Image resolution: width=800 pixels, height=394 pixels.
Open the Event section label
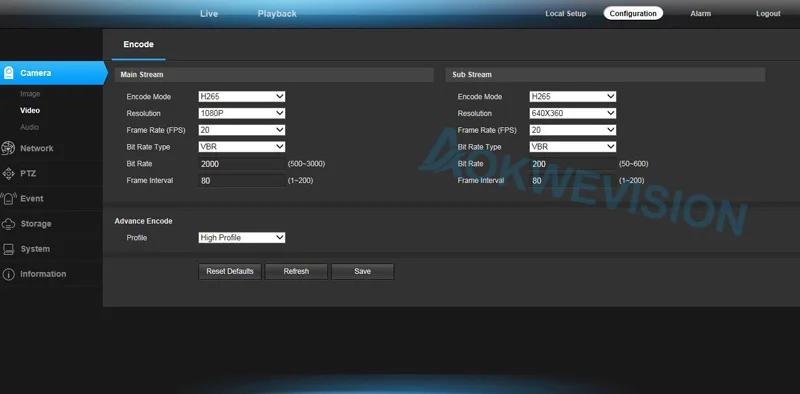32,199
